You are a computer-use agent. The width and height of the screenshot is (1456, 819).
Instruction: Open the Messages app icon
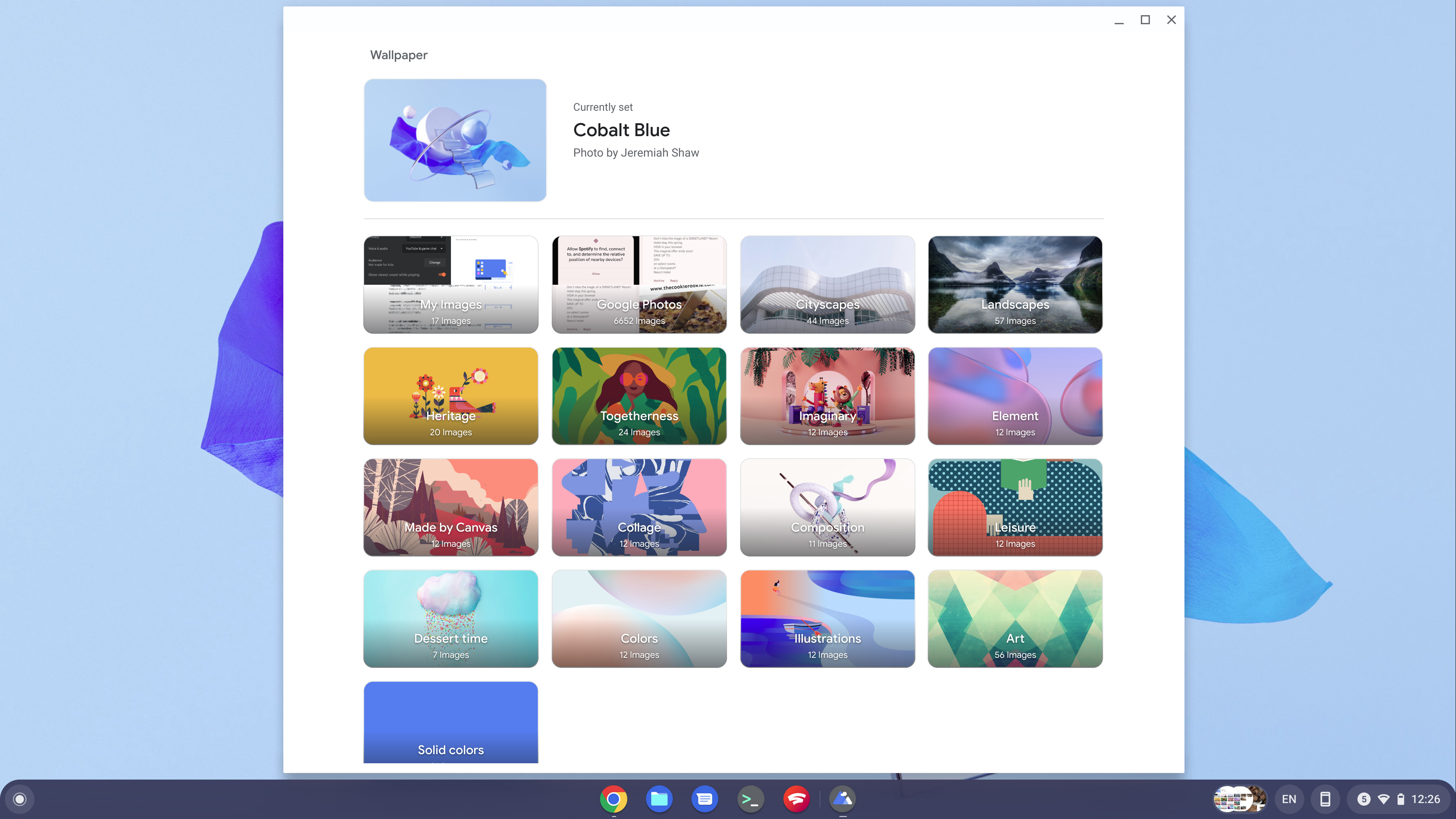coord(705,799)
